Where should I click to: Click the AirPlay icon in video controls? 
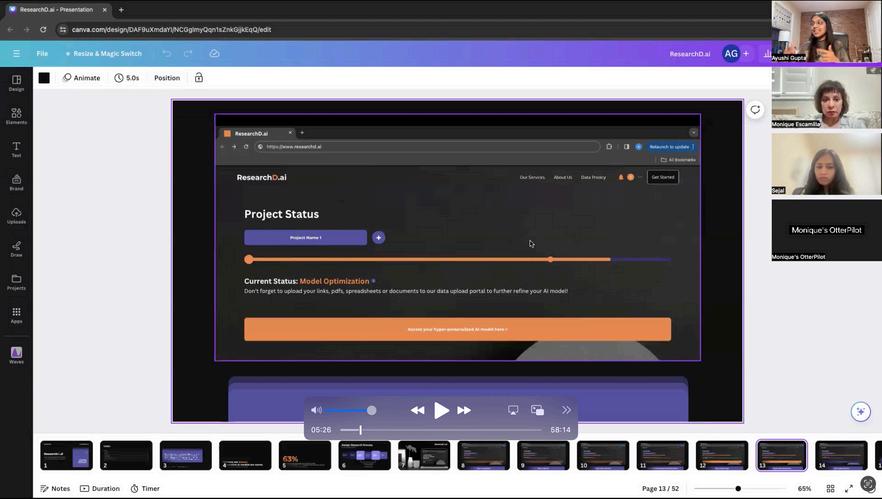tap(513, 410)
